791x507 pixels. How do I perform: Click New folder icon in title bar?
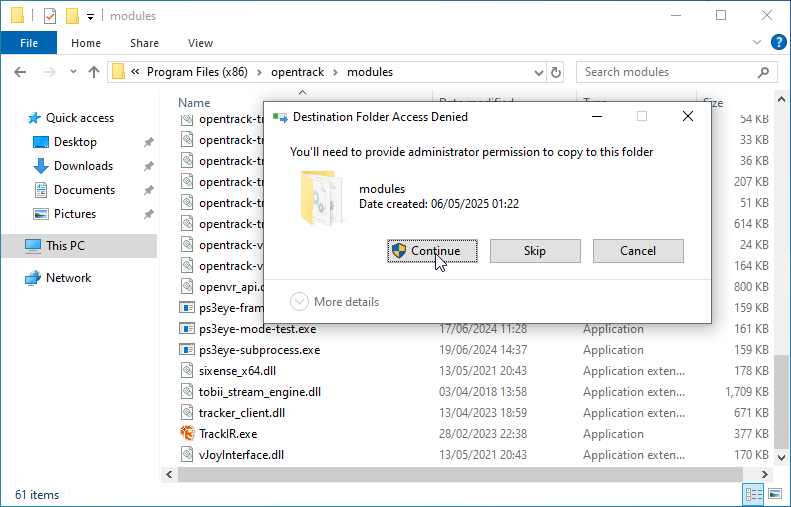(72, 16)
